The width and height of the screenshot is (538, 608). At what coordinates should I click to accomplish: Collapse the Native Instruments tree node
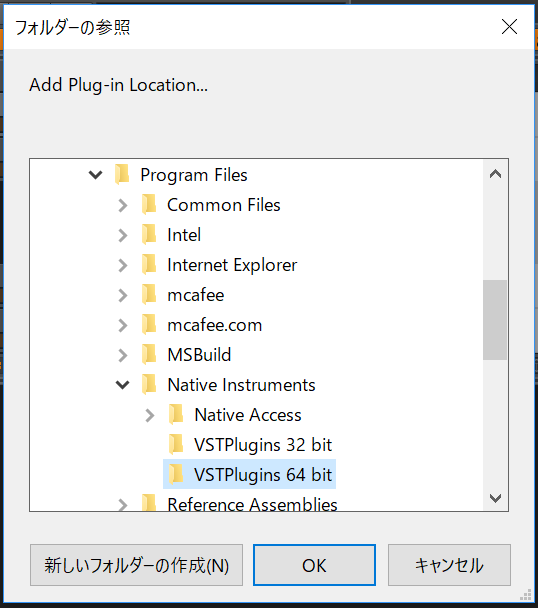point(123,385)
